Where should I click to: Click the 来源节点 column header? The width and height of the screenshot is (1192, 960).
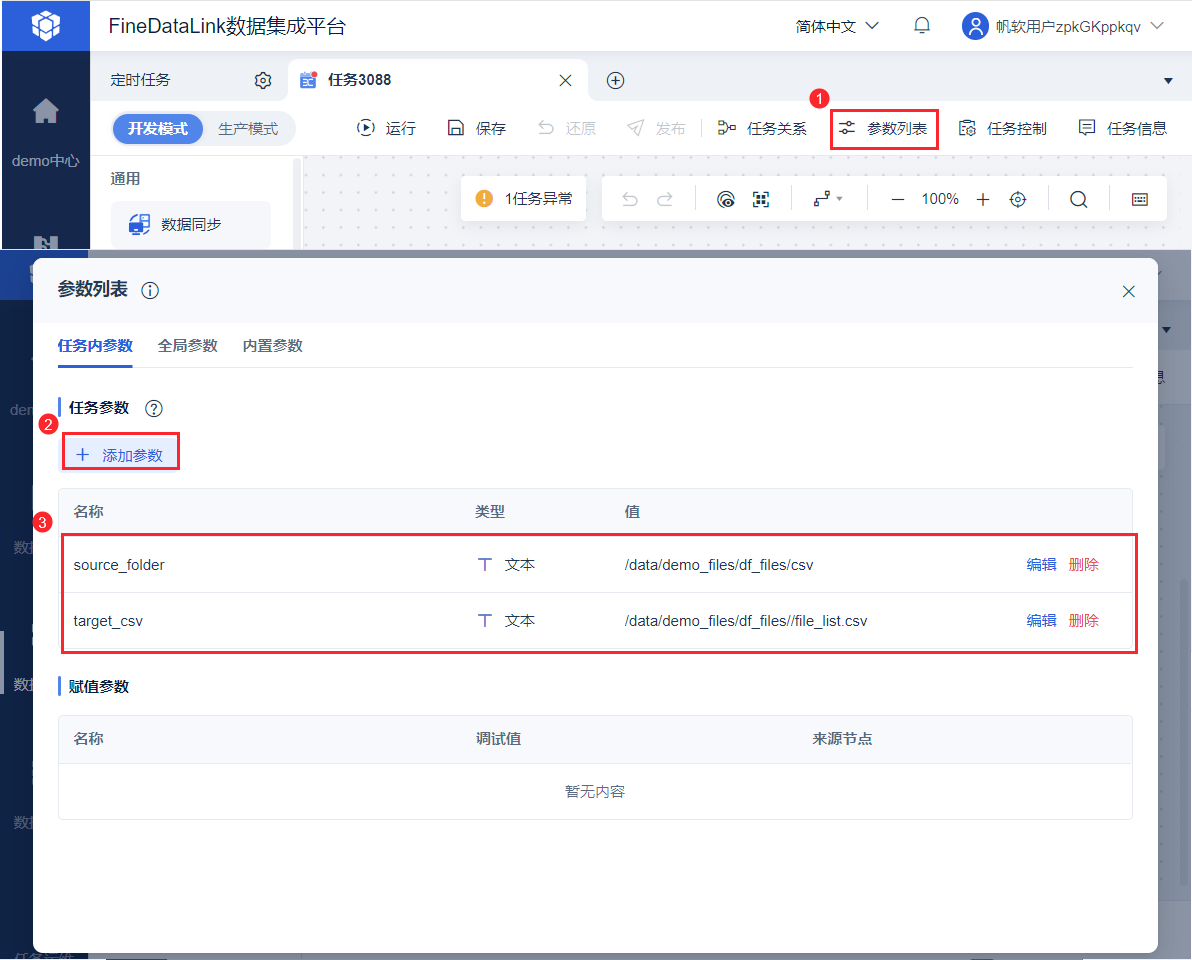(x=842, y=739)
